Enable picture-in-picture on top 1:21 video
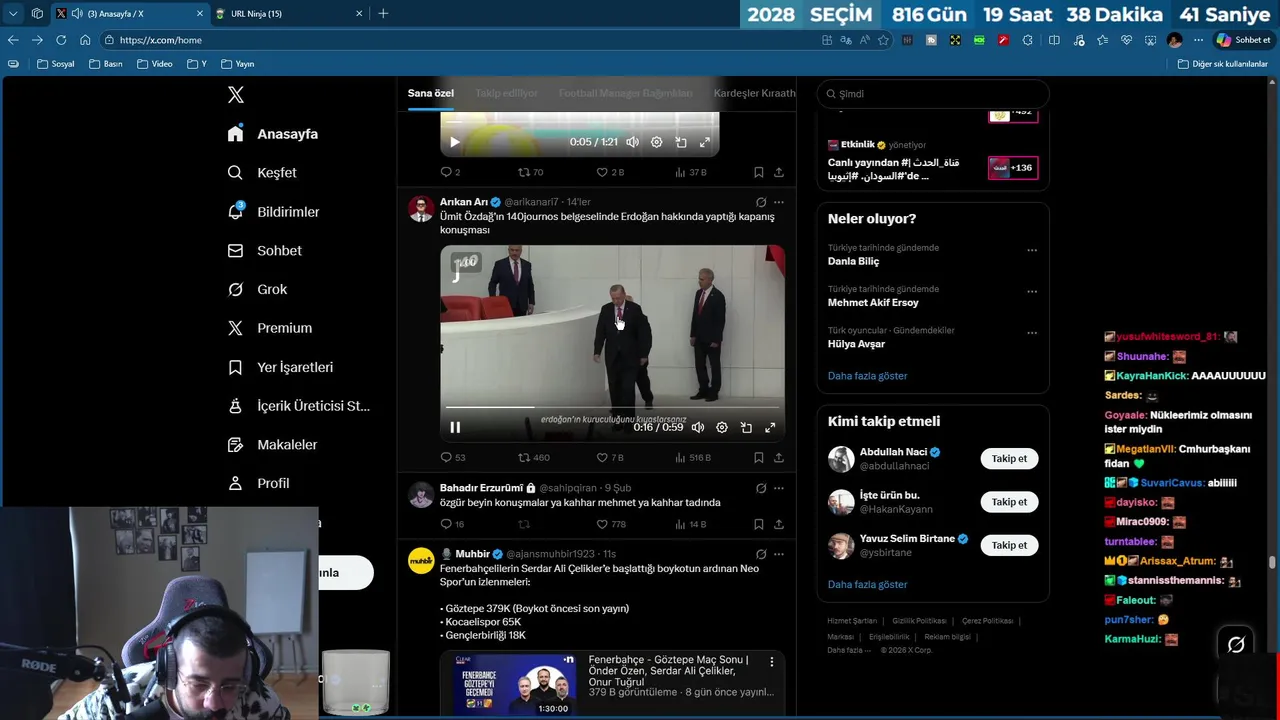This screenshot has height=720, width=1280. [x=680, y=142]
